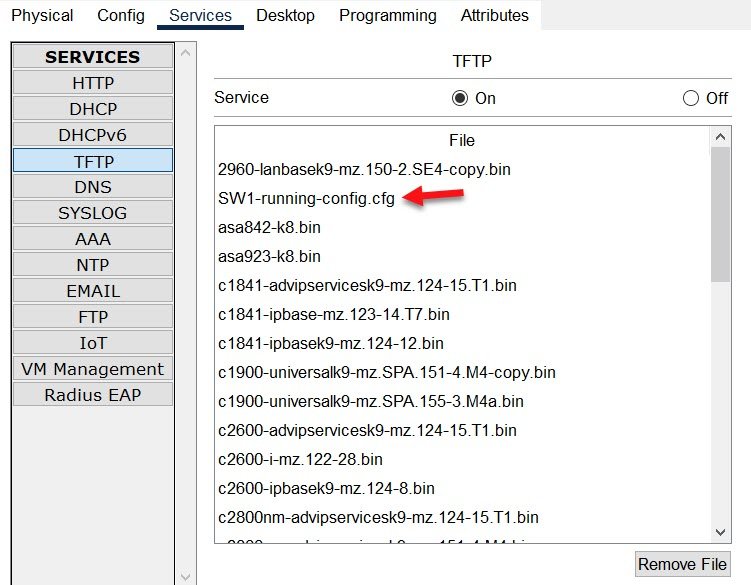Select asa923-k8.bin file
The height and width of the screenshot is (585, 751).
[x=269, y=256]
